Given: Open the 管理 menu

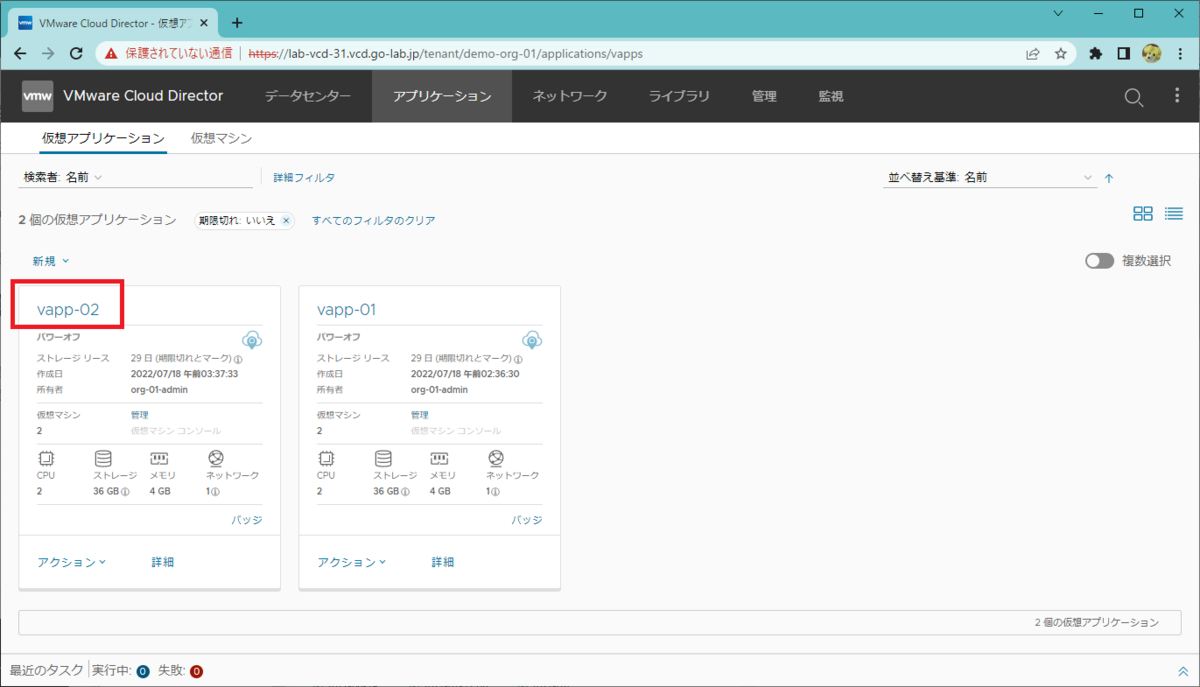Looking at the screenshot, I should tap(764, 96).
